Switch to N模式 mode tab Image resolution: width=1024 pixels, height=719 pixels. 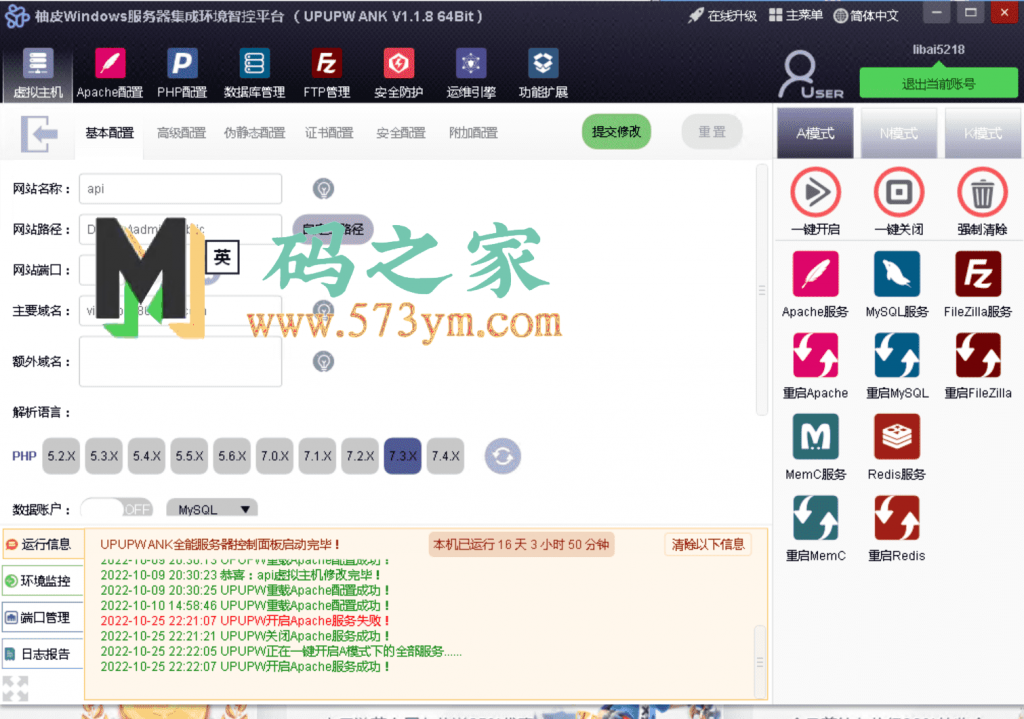pyautogui.click(x=899, y=133)
